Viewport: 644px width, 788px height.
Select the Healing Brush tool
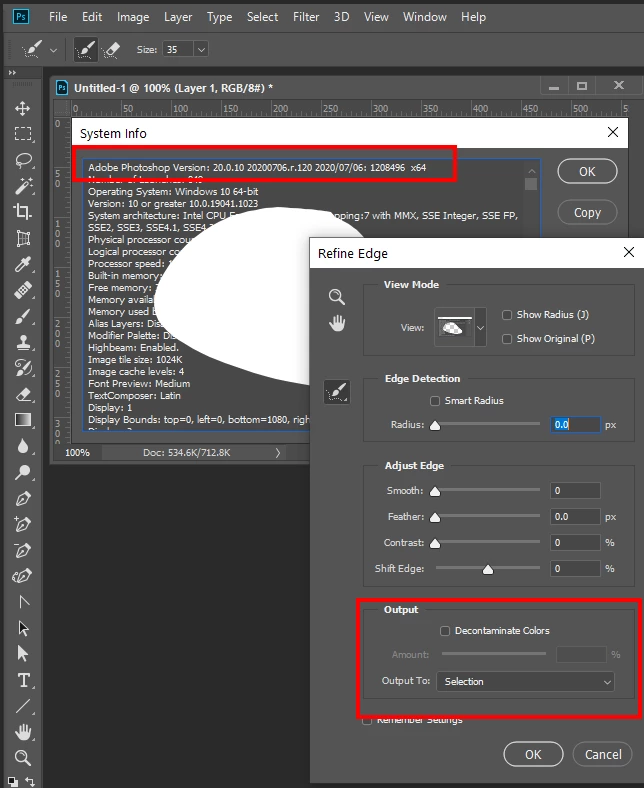[23, 290]
